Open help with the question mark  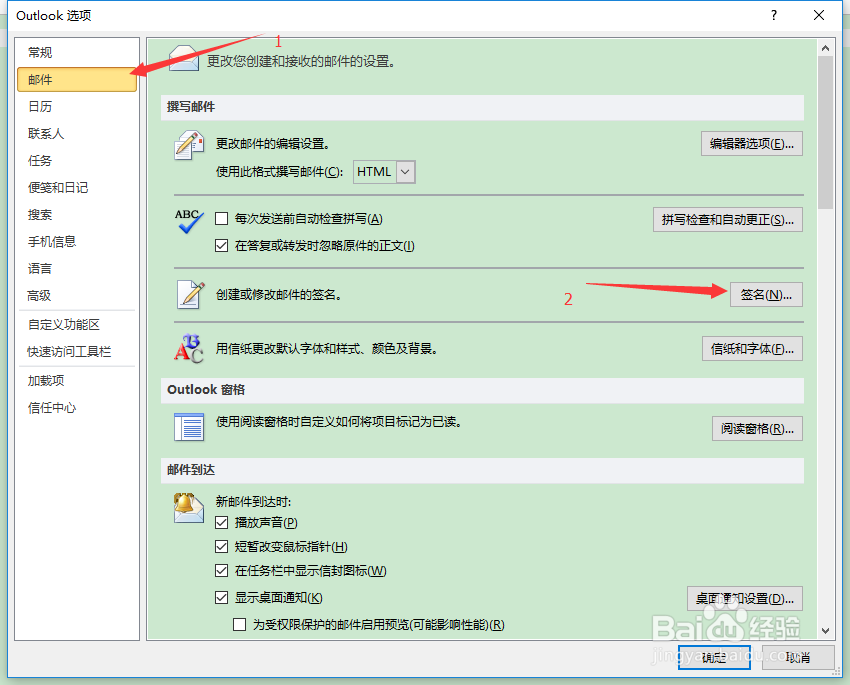(774, 15)
